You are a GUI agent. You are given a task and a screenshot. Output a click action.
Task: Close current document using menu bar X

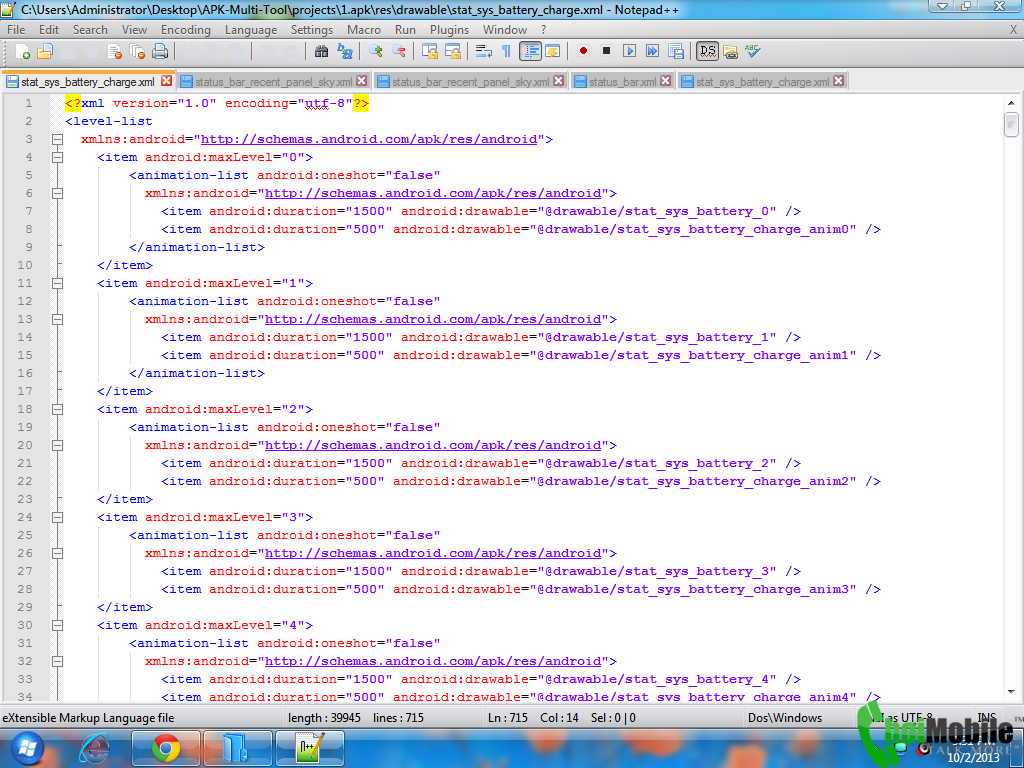click(x=1013, y=29)
